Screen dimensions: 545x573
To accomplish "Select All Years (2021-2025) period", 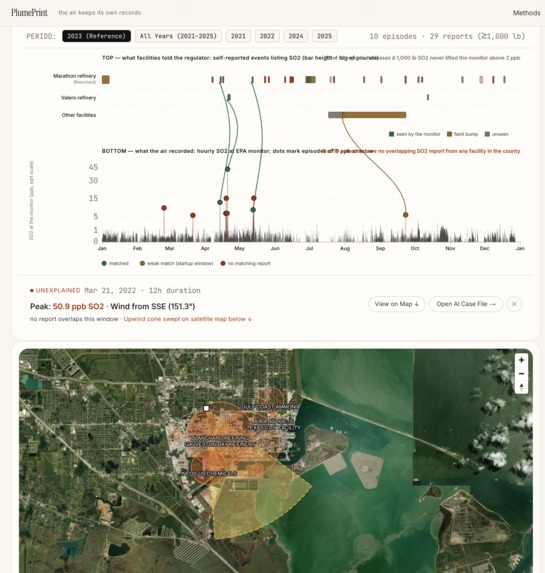I will pos(178,36).
